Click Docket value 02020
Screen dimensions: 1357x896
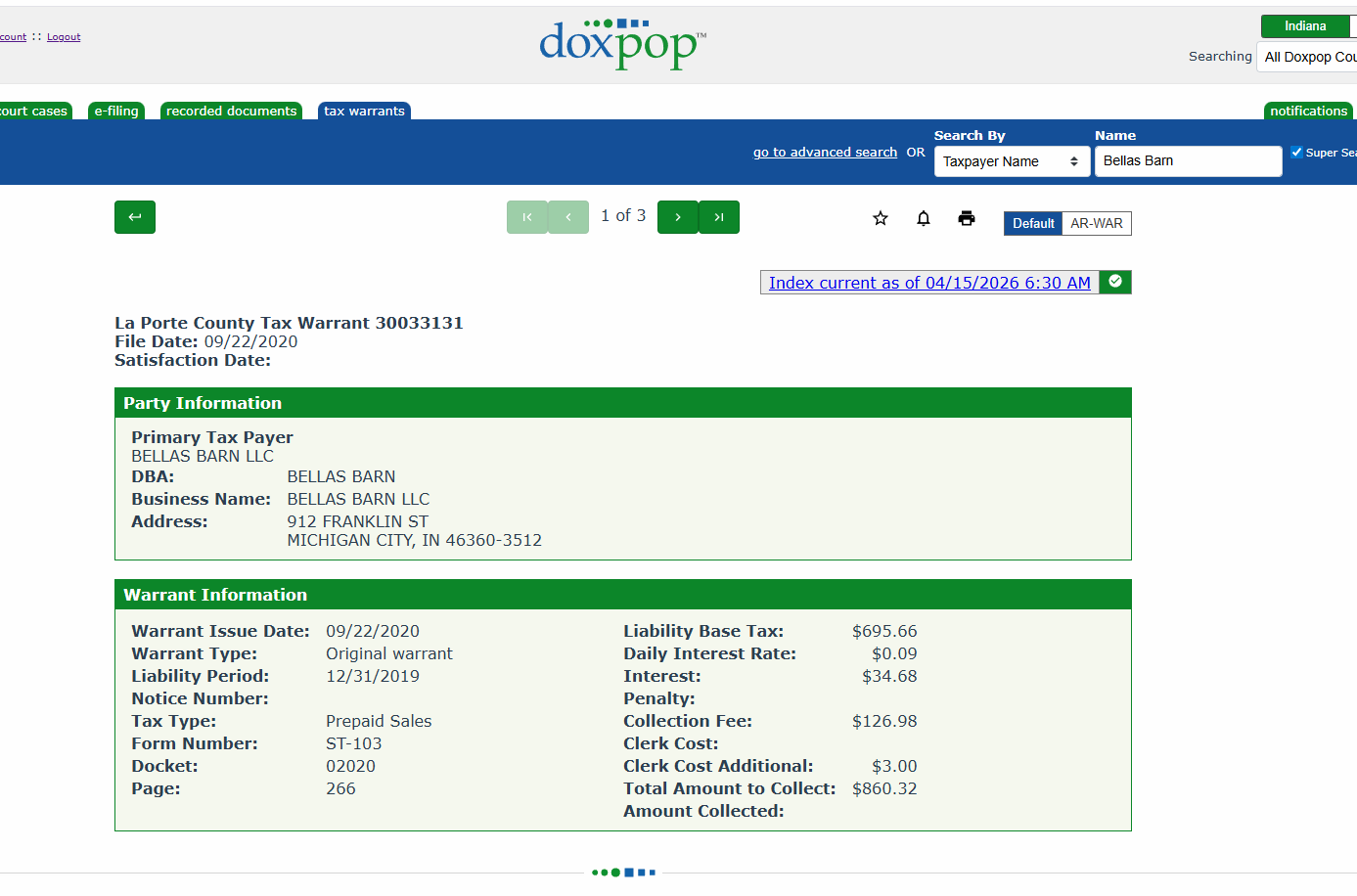coord(350,766)
